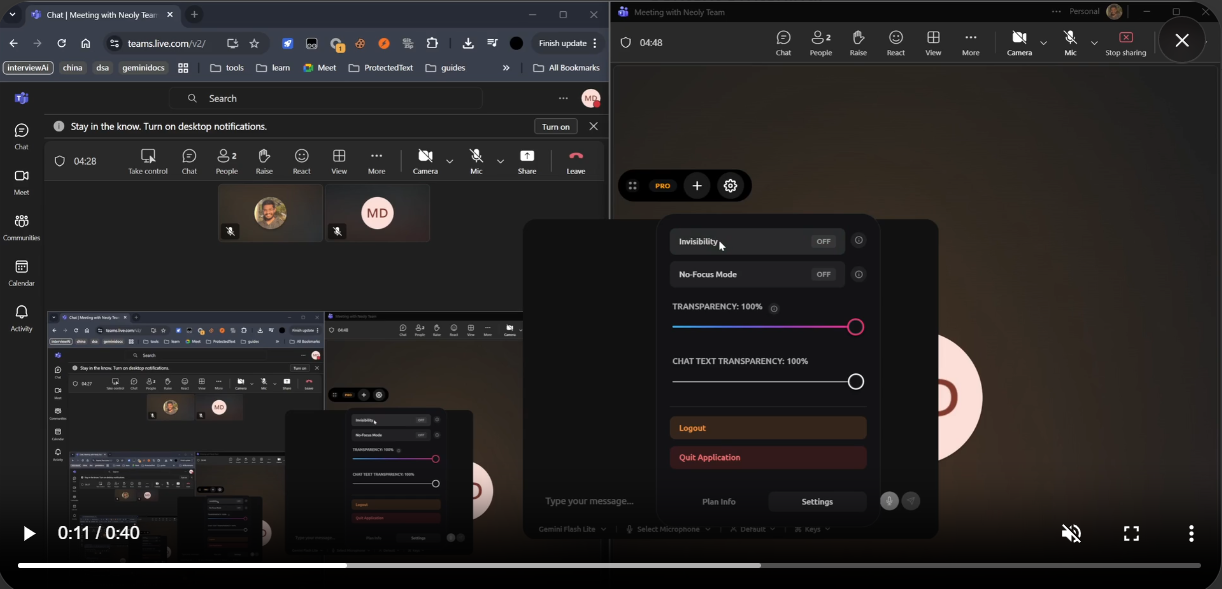Viewport: 1222px width, 589px height.
Task: Open the Keys dropdown in the overlay
Action: pyautogui.click(x=811, y=529)
